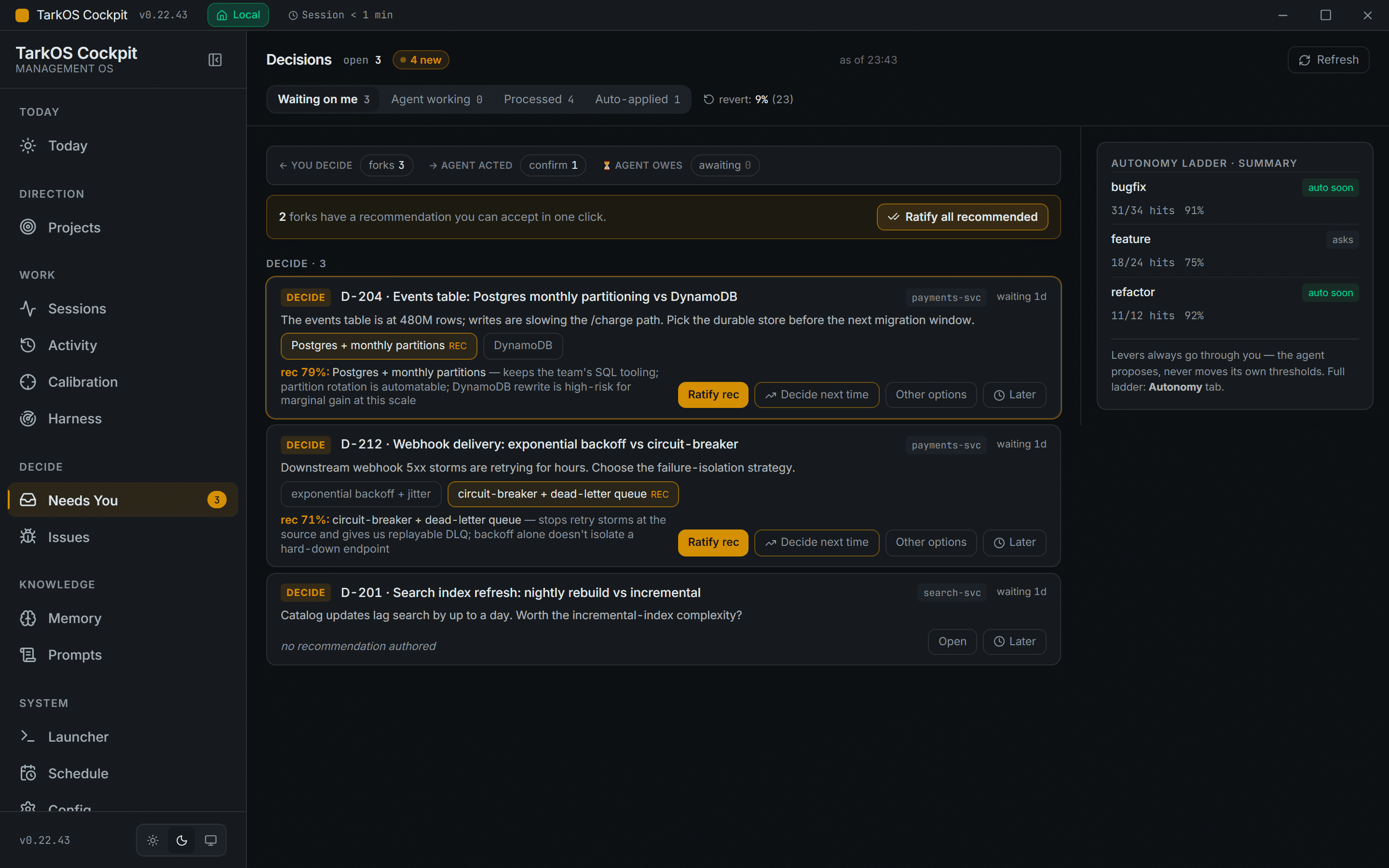Click the Needs You count badge
Screen dimensions: 1389x868
(x=217, y=500)
